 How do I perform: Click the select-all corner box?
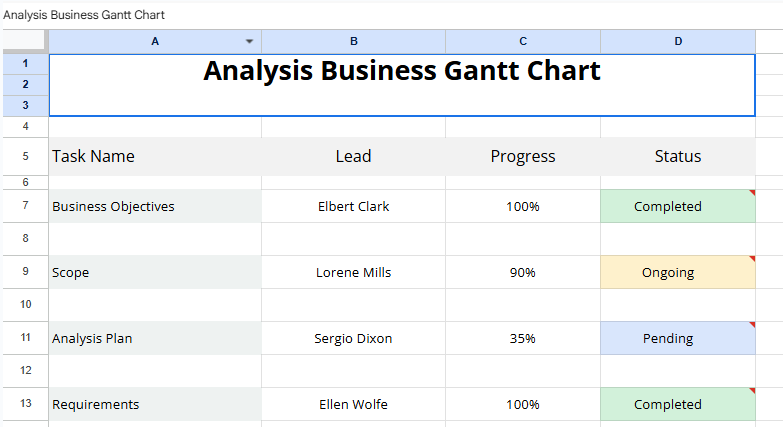(24, 41)
